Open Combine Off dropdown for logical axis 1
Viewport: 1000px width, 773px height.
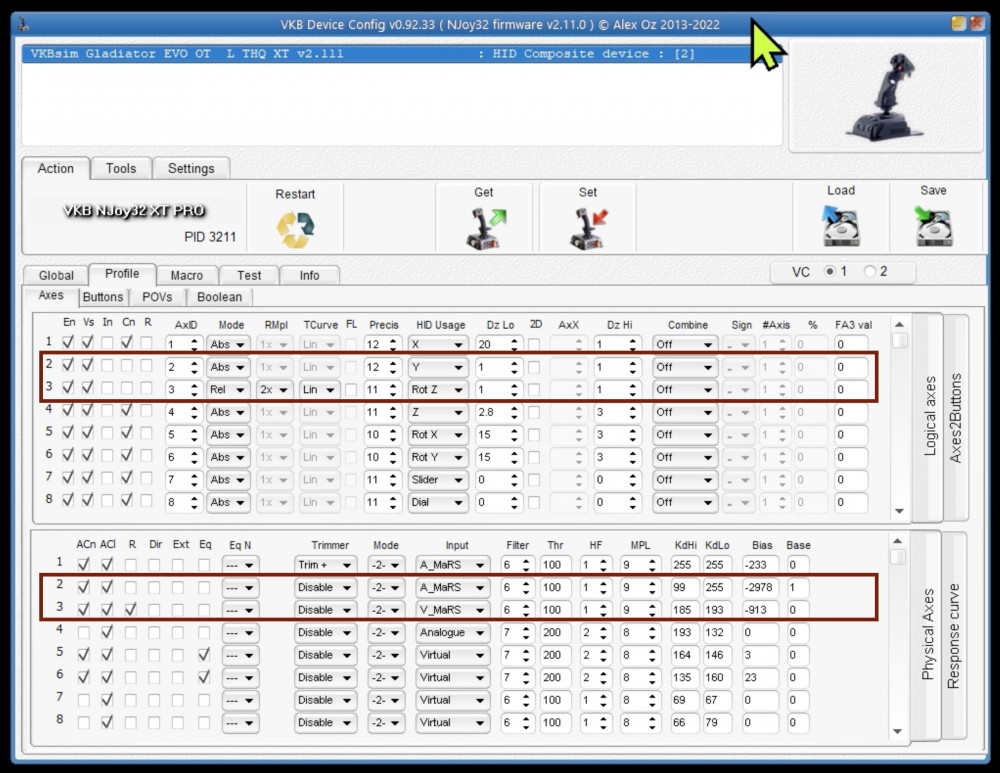coord(684,344)
